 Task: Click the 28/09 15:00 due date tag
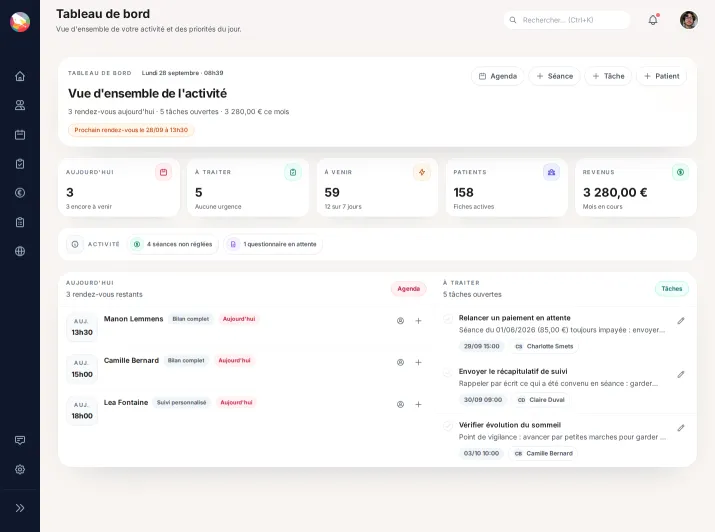(482, 346)
